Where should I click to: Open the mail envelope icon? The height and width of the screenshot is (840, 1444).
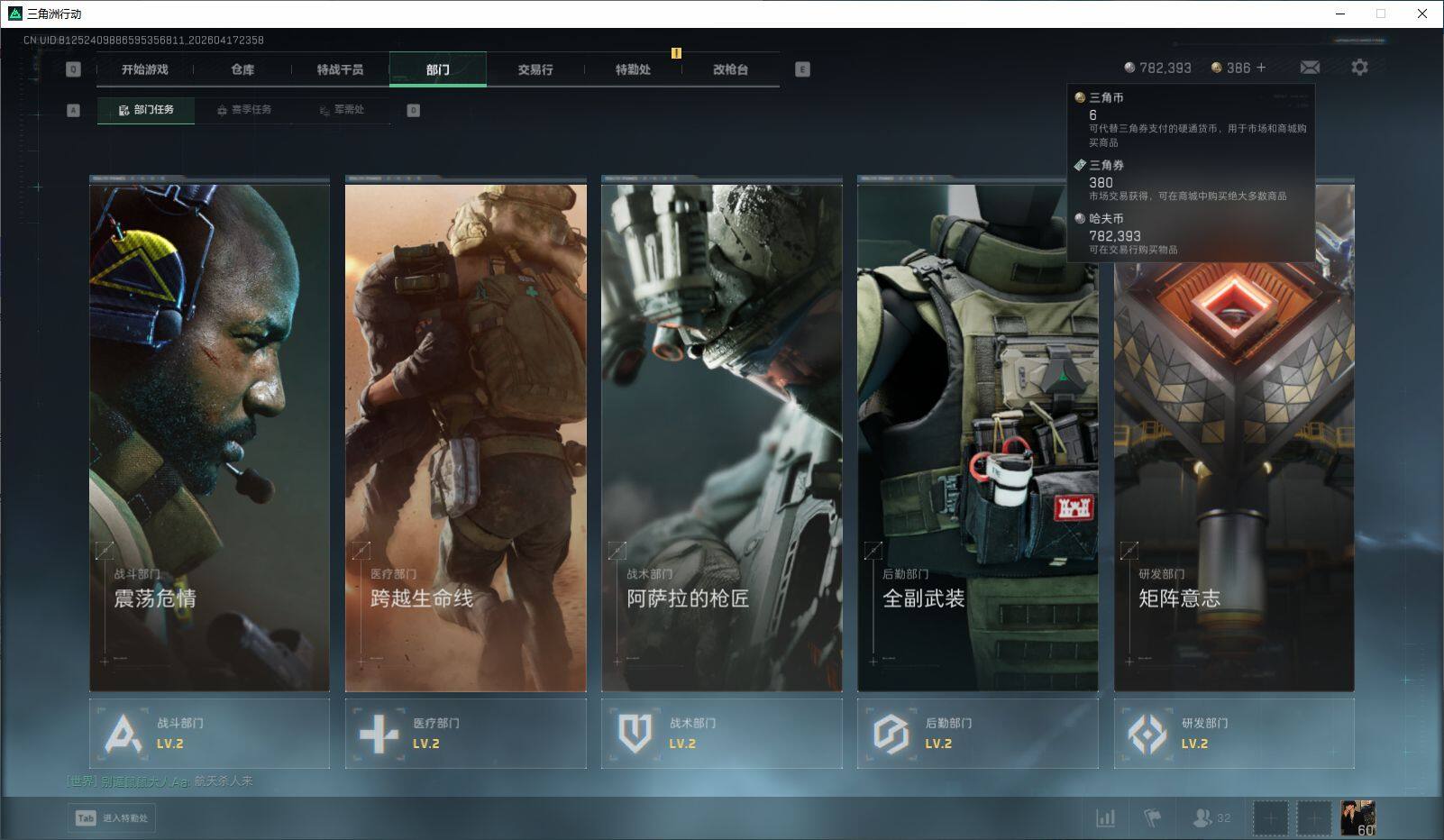pyautogui.click(x=1310, y=68)
